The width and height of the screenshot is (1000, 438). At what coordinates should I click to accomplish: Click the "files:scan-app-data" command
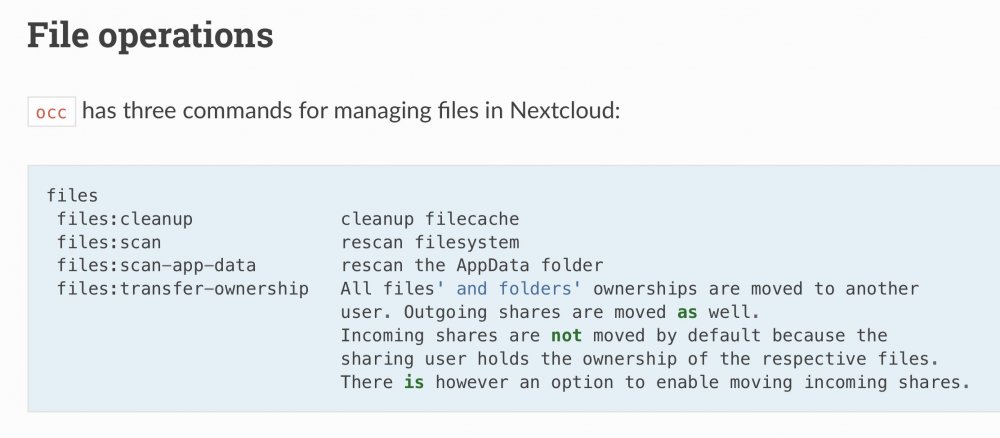(x=156, y=265)
